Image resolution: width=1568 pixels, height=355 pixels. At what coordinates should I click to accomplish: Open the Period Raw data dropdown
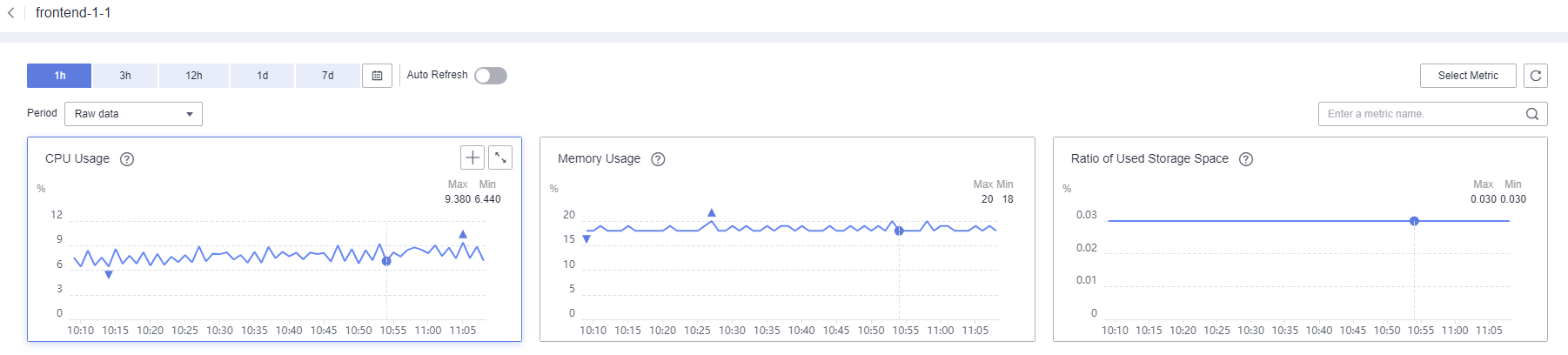pos(133,114)
